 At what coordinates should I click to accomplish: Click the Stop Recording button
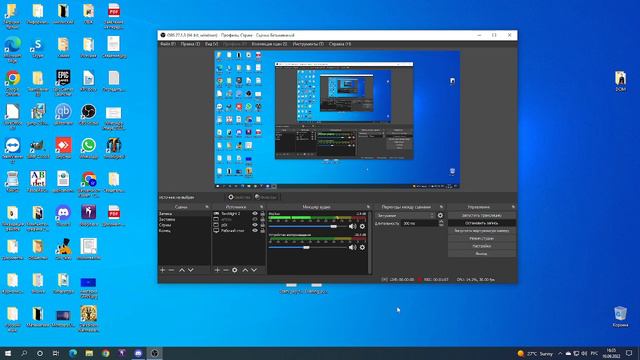tap(482, 223)
